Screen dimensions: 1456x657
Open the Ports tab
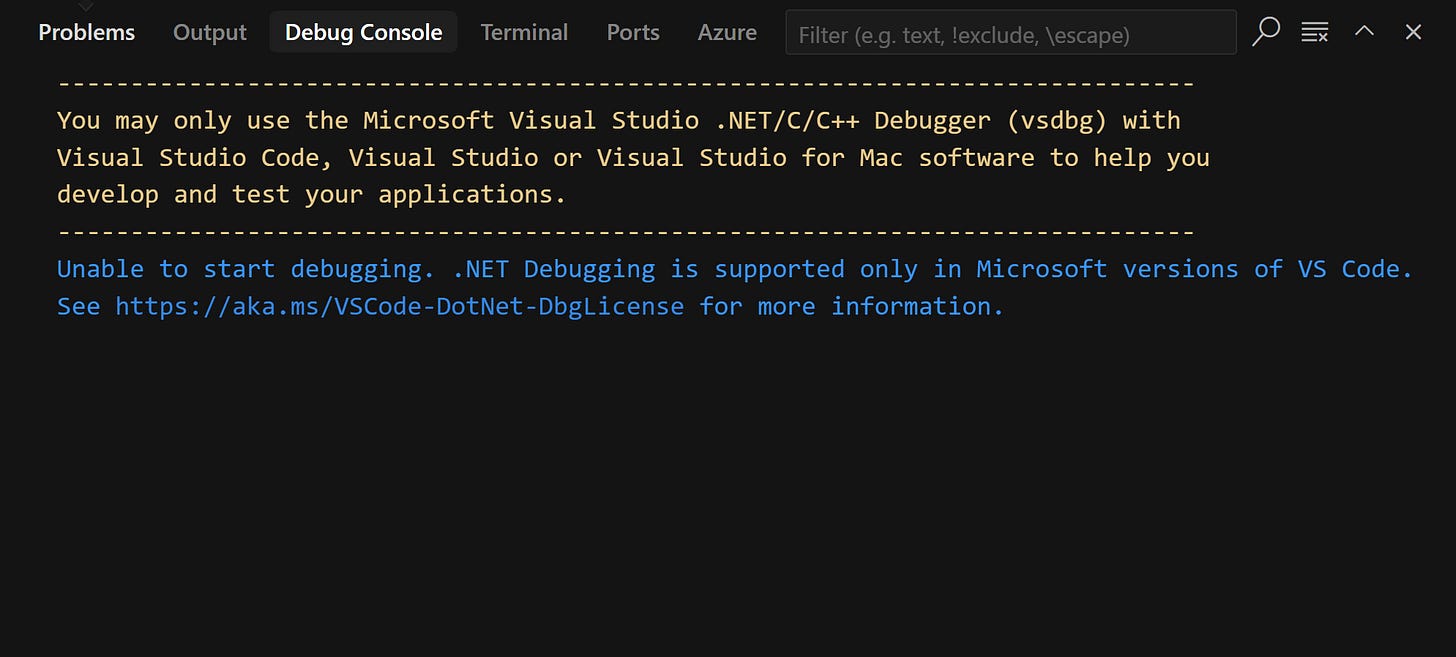coord(632,31)
